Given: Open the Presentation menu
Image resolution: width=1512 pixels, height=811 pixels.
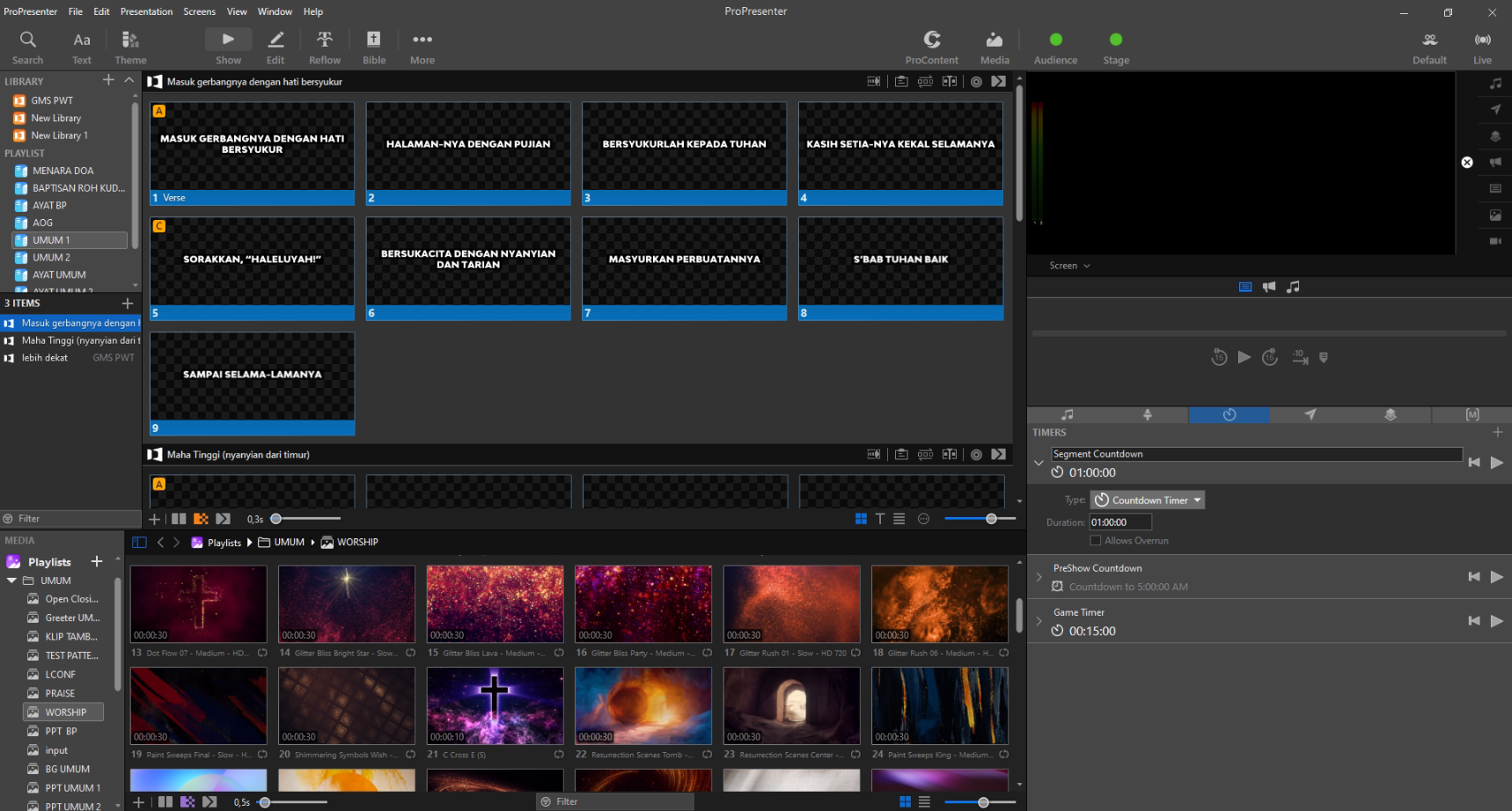Looking at the screenshot, I should (x=146, y=11).
